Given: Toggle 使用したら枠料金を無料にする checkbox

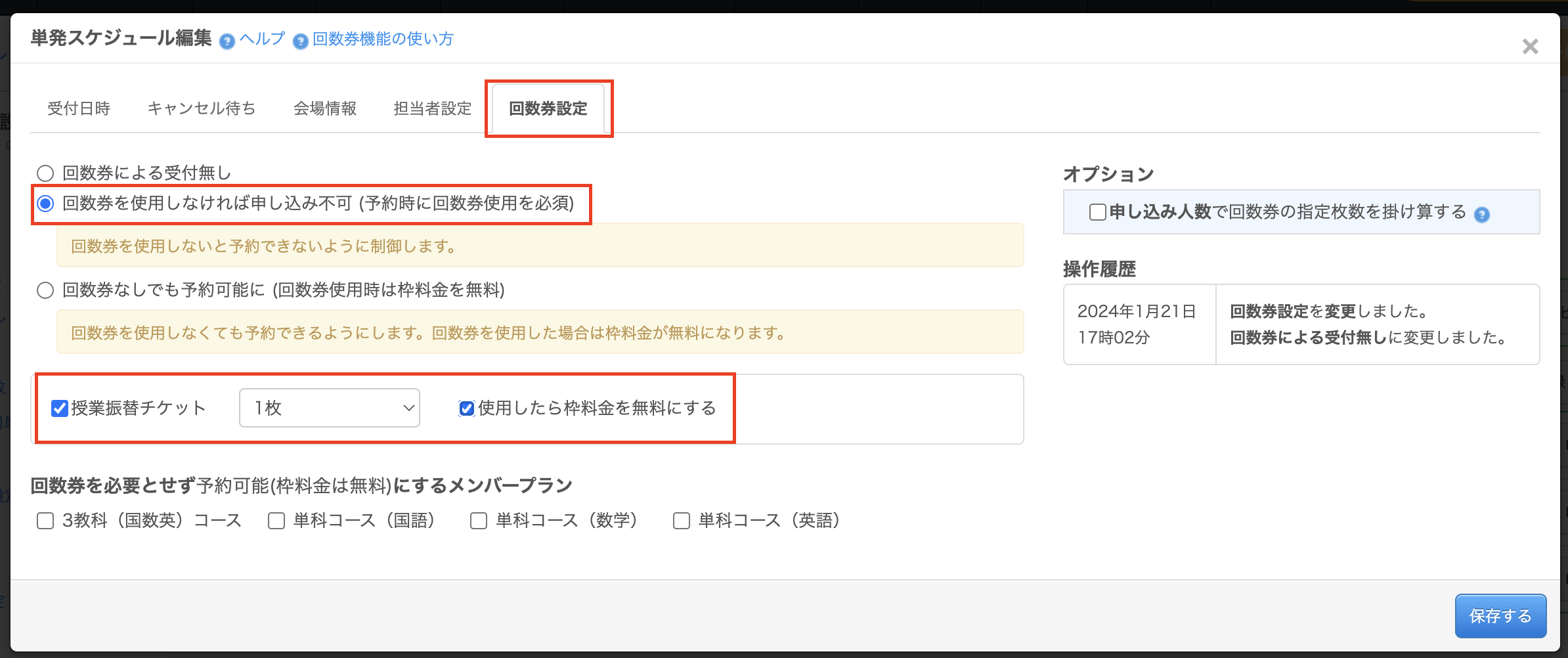Looking at the screenshot, I should [x=467, y=408].
